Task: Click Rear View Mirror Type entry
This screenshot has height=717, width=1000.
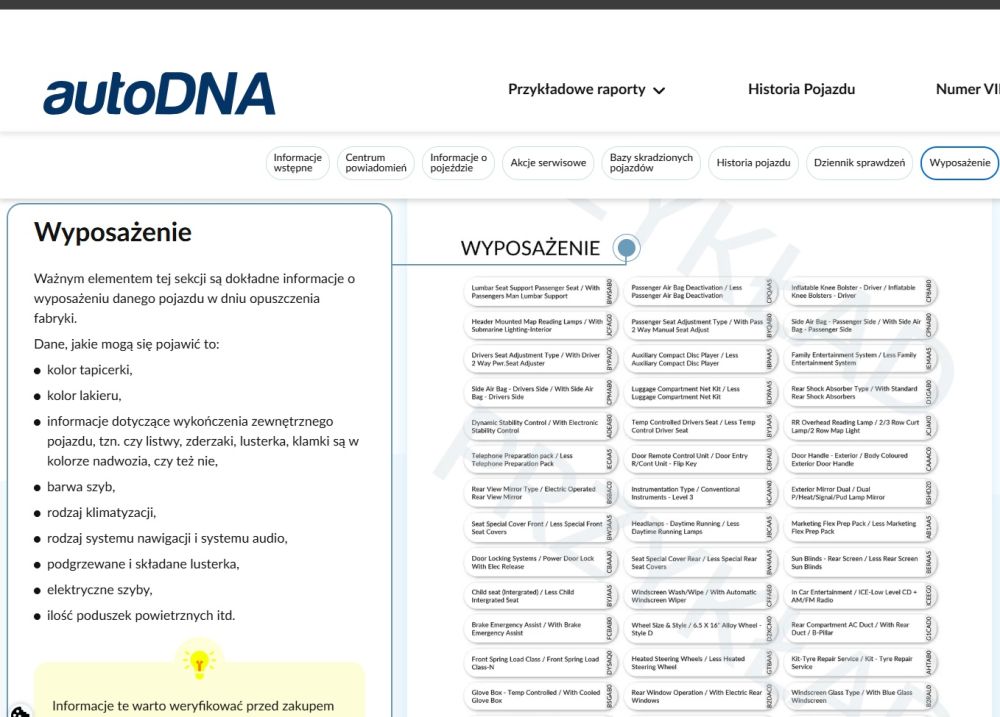Action: coord(539,493)
